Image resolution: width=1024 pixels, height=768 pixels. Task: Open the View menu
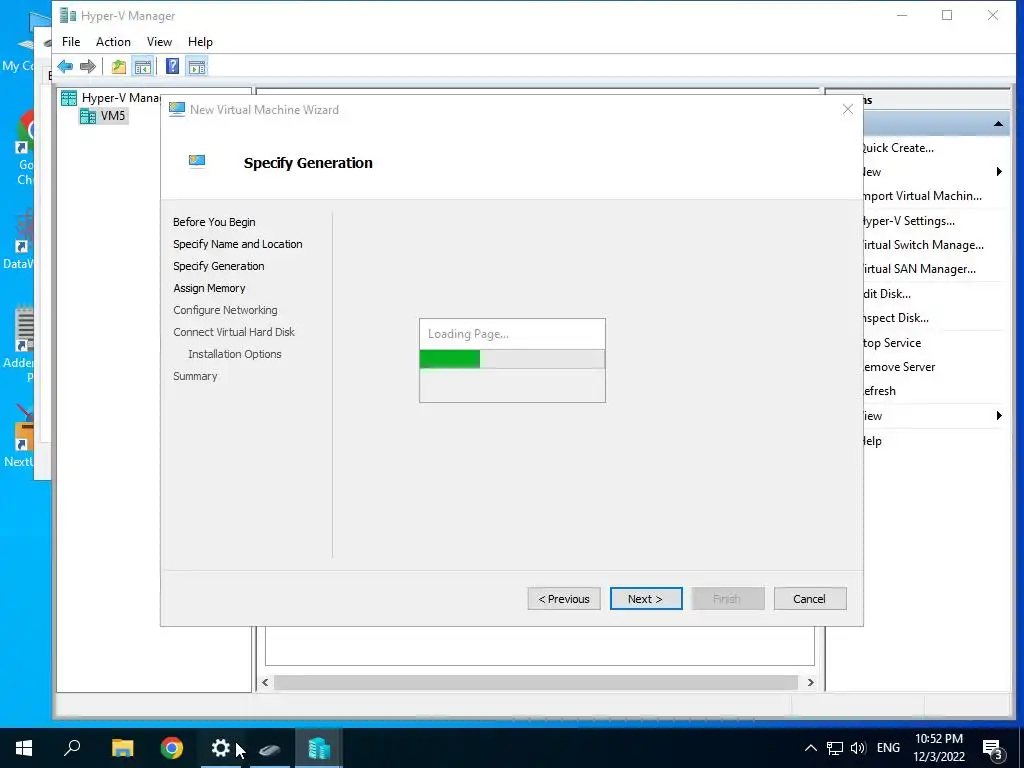[x=159, y=42]
